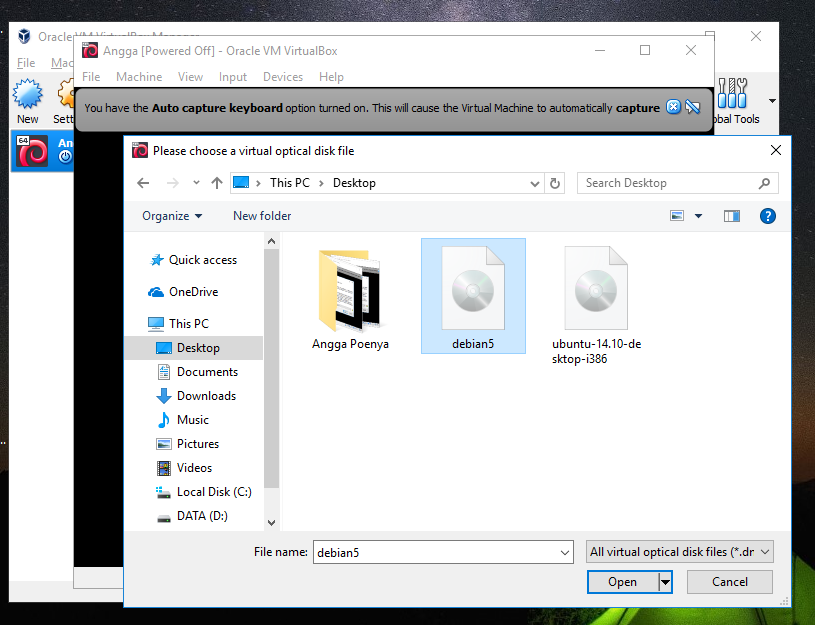The image size is (815, 625).
Task: Open recent locations dropdown arrow
Action: 196,183
